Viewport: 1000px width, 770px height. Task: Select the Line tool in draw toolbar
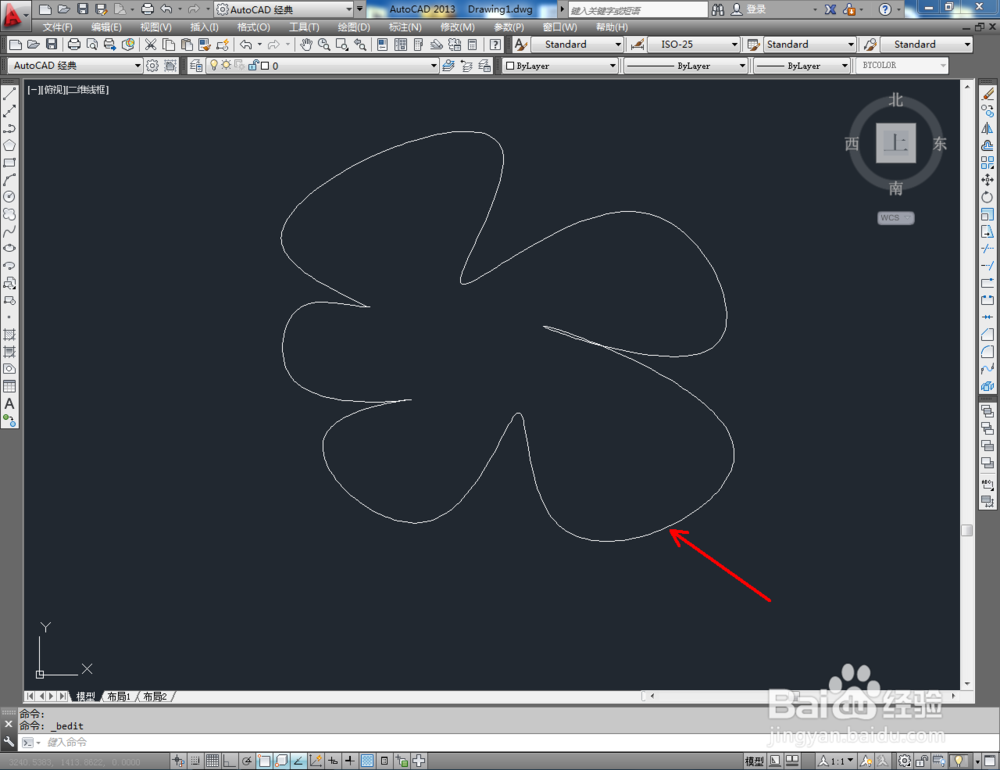click(x=10, y=94)
